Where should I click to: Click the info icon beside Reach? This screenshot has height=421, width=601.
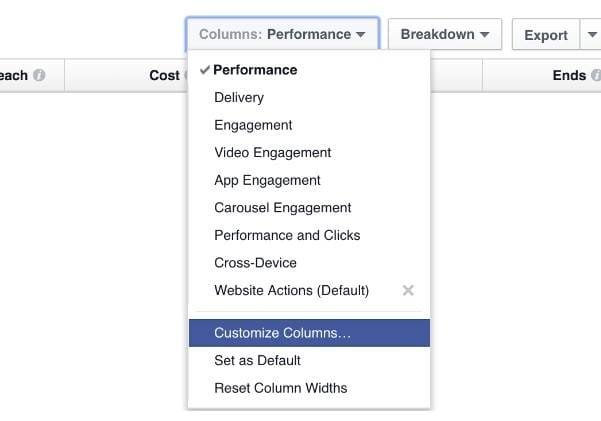pyautogui.click(x=39, y=75)
